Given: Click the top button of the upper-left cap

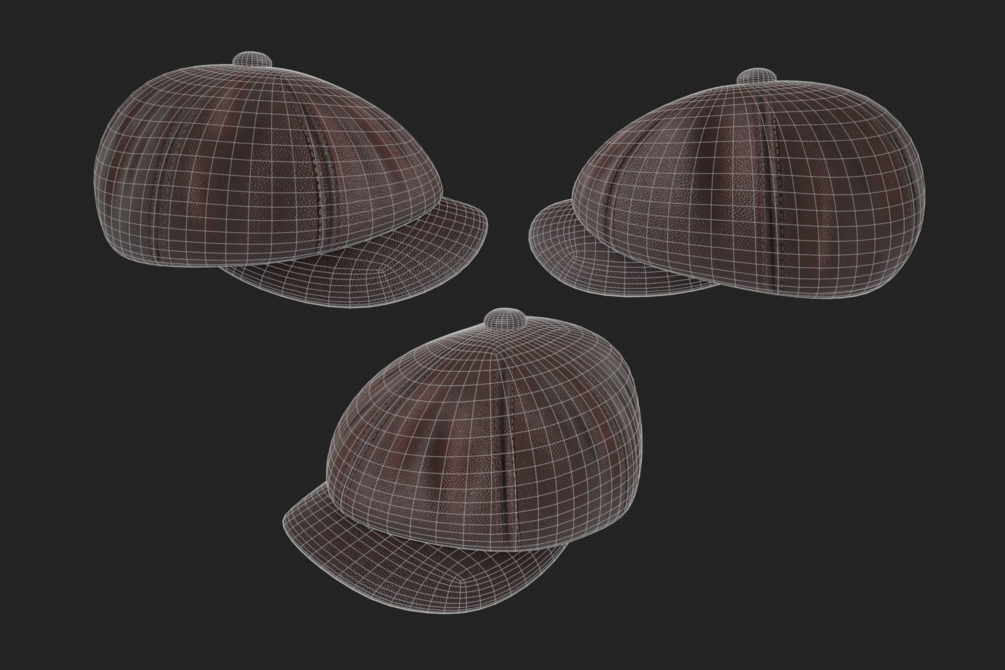Looking at the screenshot, I should (253, 59).
